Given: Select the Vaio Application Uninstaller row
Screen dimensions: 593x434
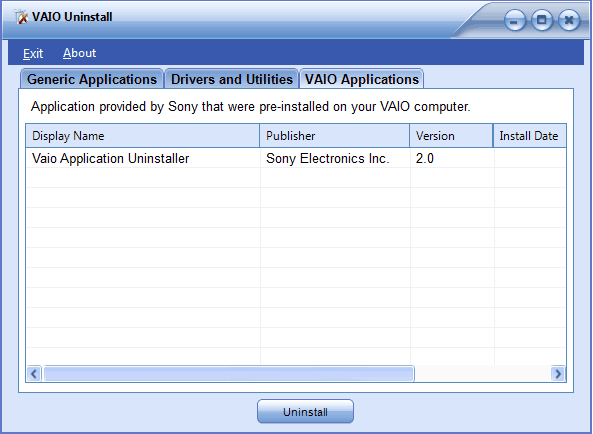Looking at the screenshot, I should 296,158.
